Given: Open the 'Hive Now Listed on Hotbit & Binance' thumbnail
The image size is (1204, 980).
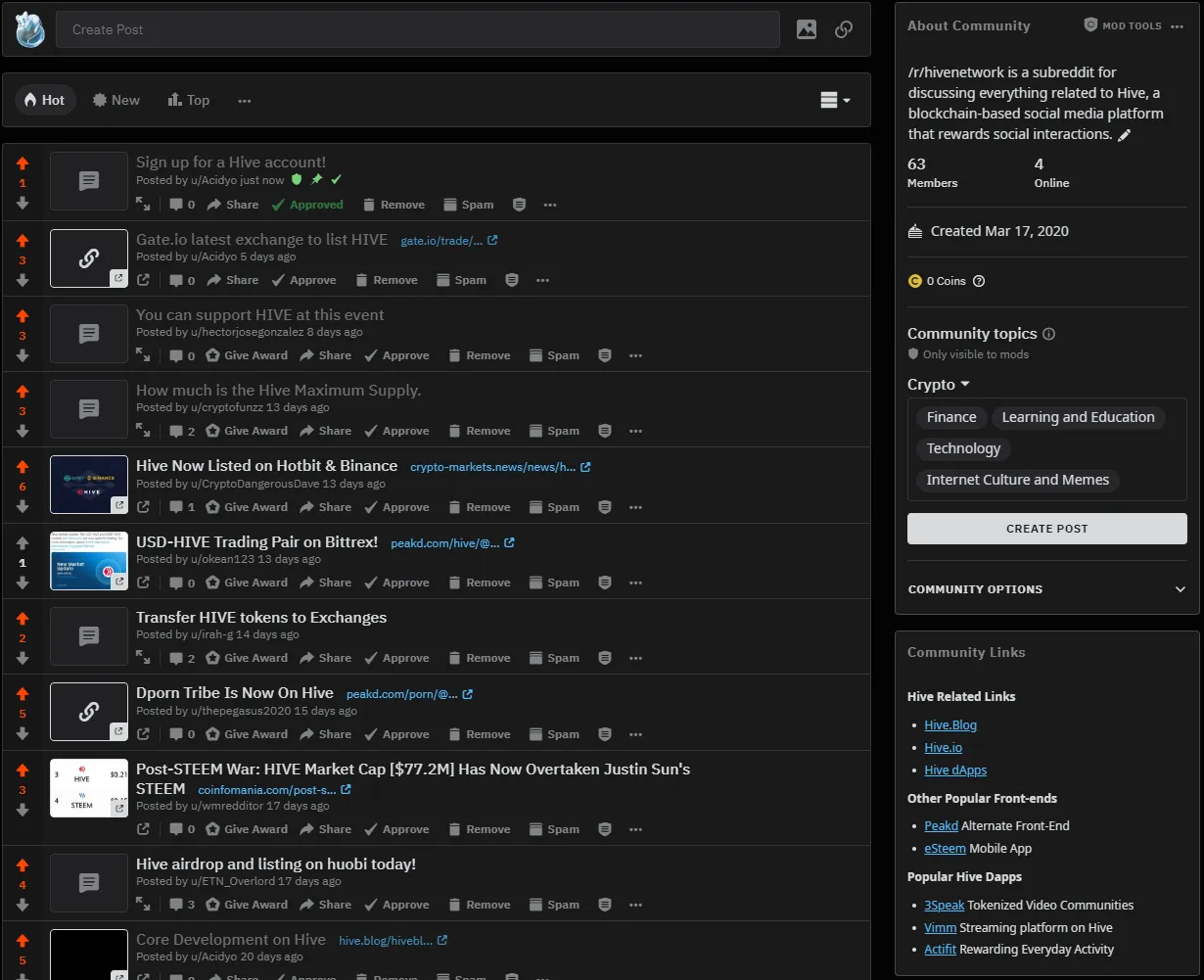Looking at the screenshot, I should tap(89, 485).
